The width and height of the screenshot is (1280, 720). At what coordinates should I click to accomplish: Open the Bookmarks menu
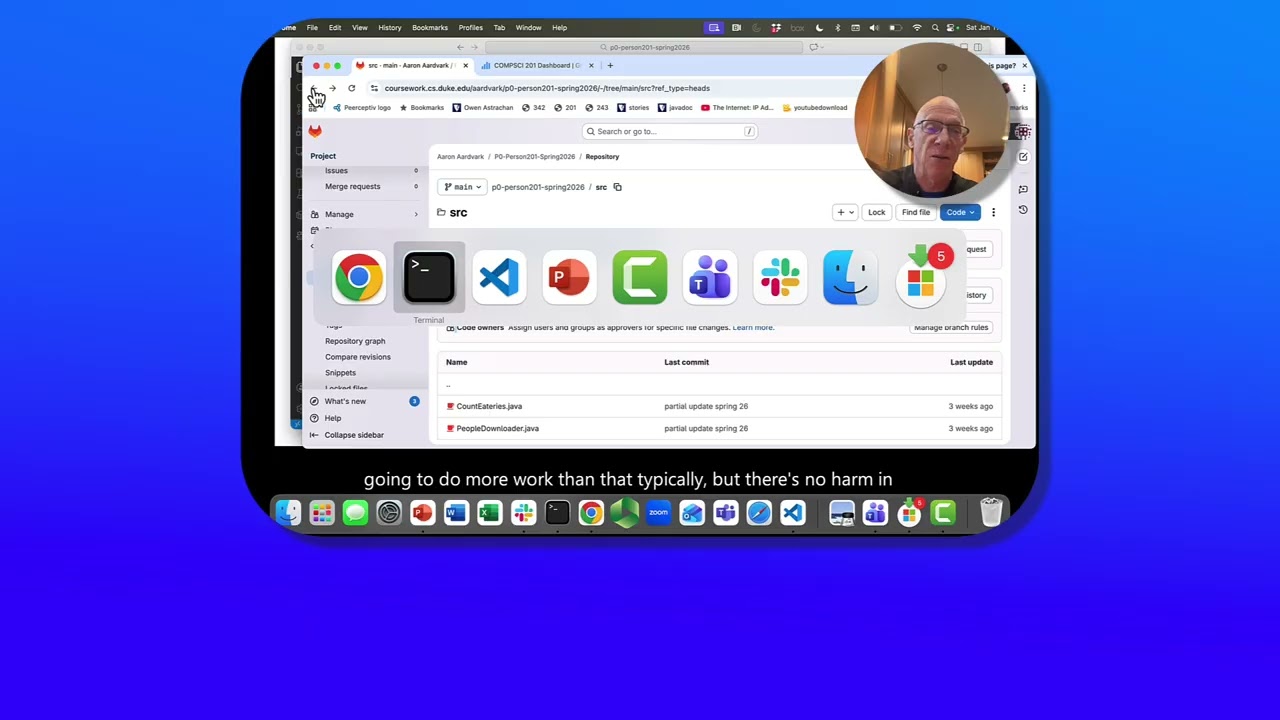point(430,28)
